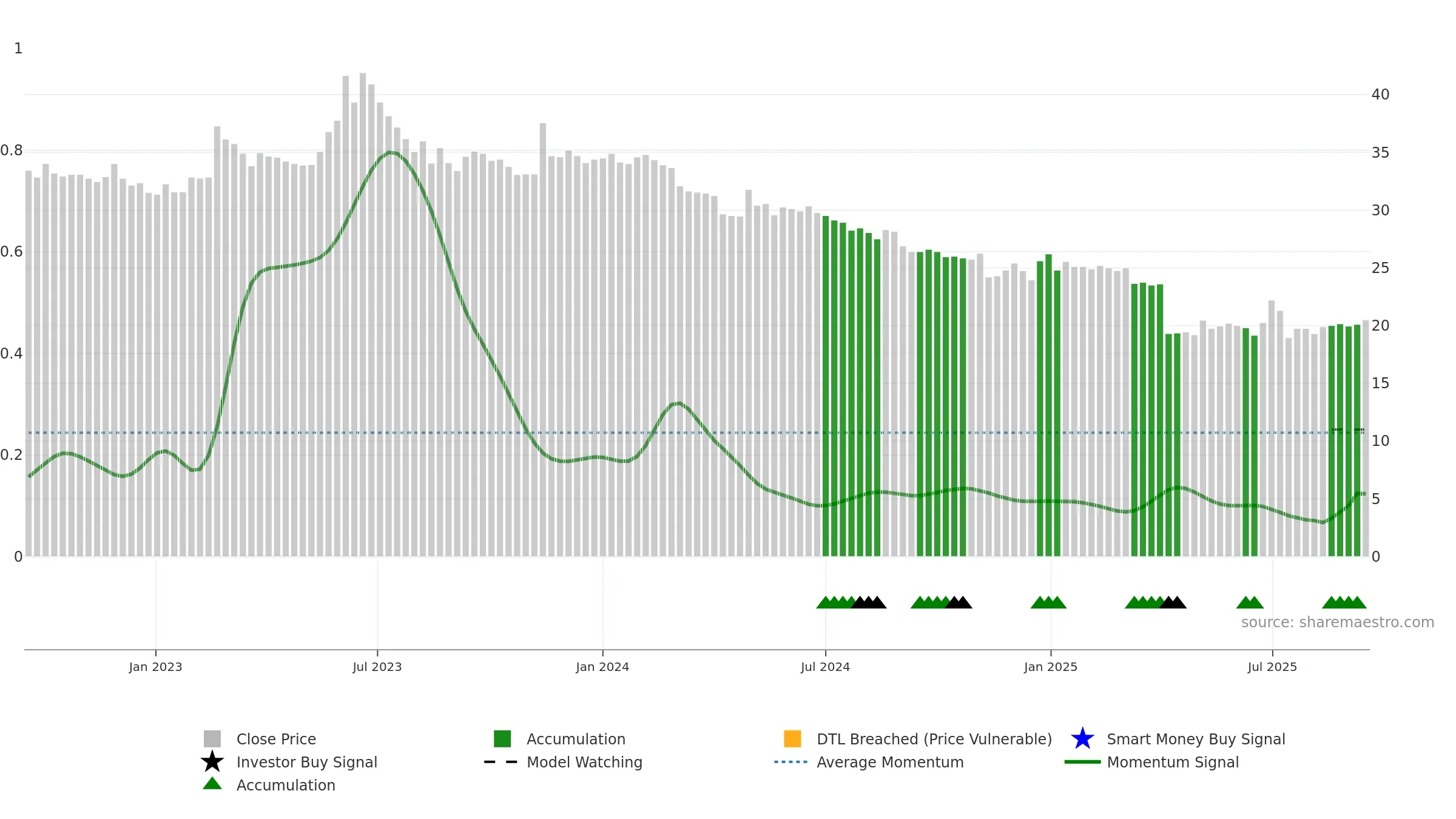Click the dotted Average Momentum legend line
Viewport: 1456px width, 819px height.
791,762
